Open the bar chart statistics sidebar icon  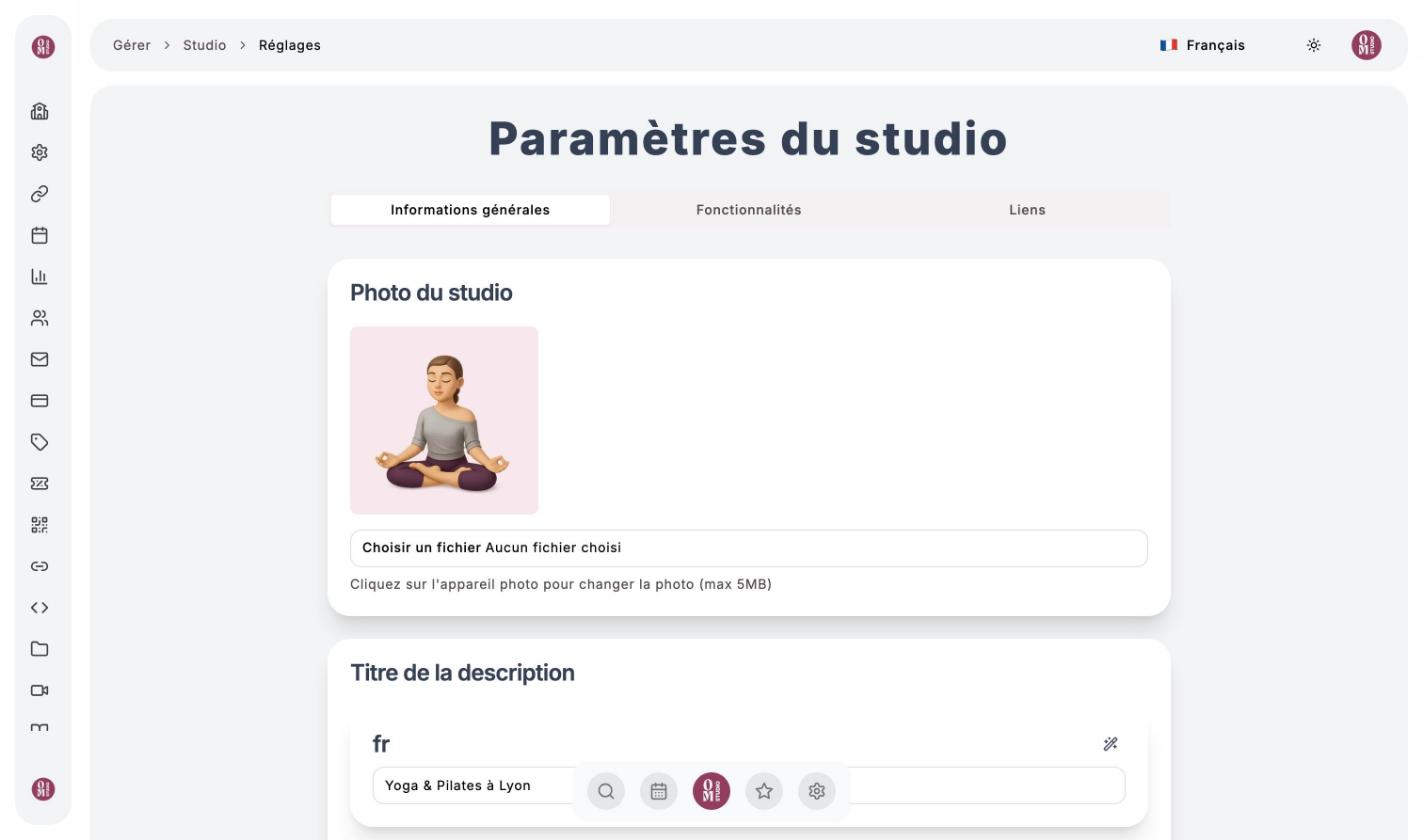[x=40, y=276]
